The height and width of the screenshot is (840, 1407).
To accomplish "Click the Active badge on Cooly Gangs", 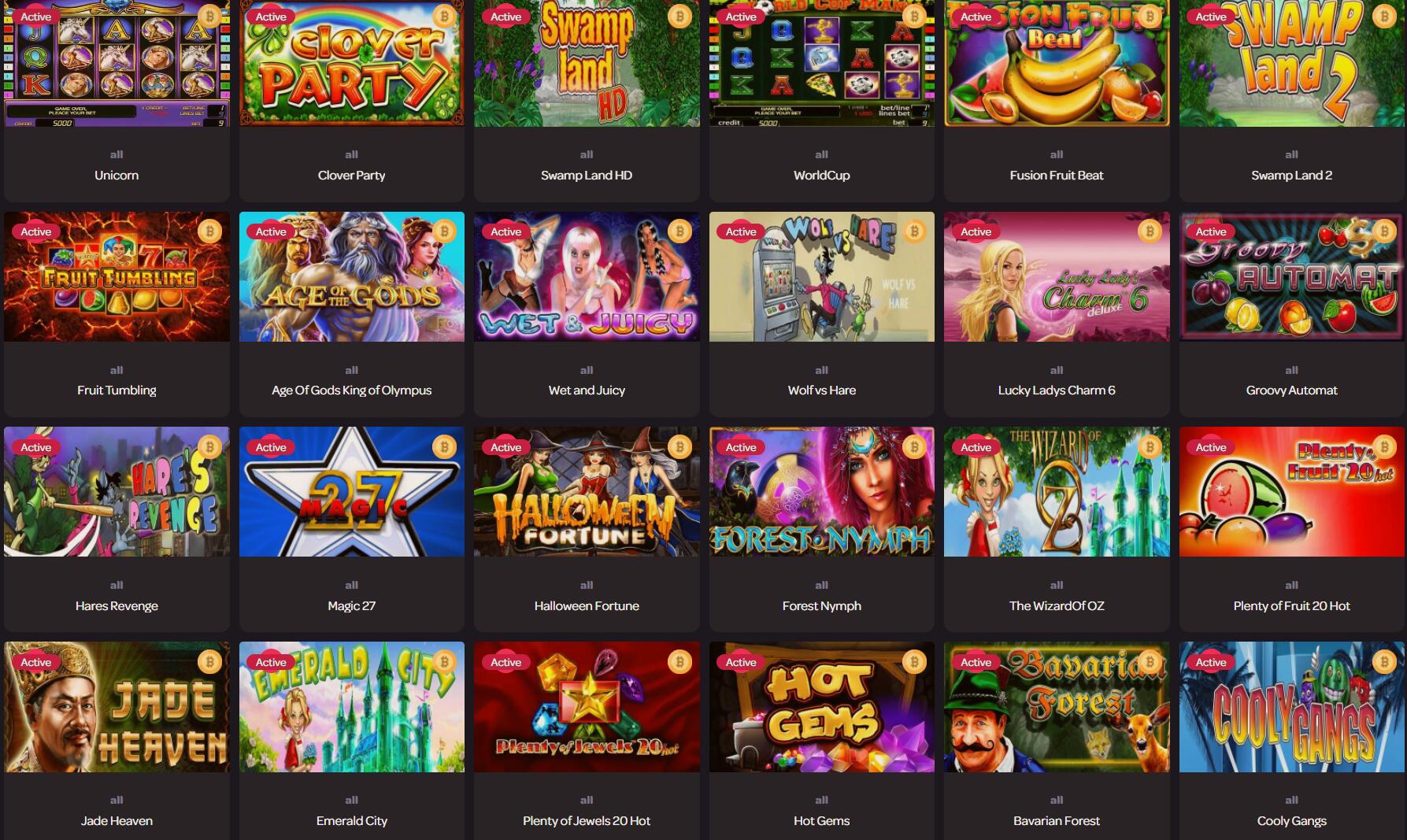I will coord(1211,662).
